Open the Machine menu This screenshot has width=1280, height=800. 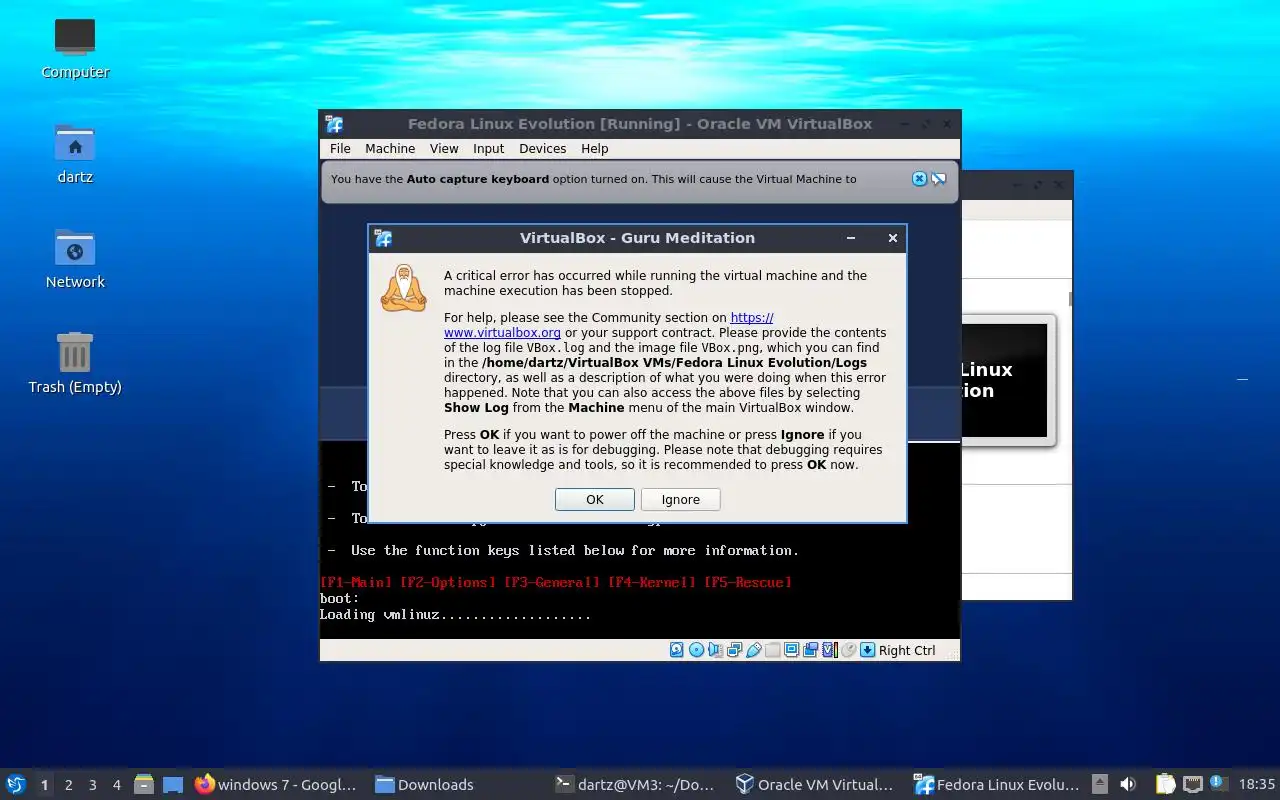(390, 148)
